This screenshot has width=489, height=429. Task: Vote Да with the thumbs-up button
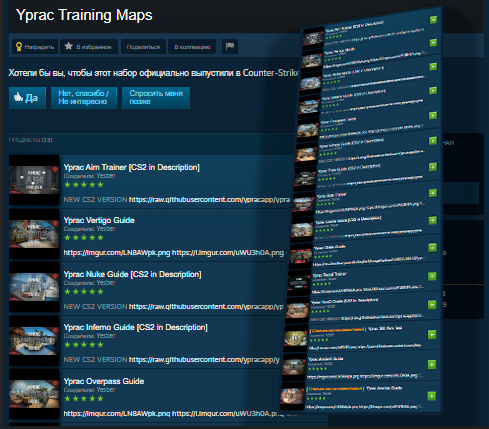(x=27, y=98)
